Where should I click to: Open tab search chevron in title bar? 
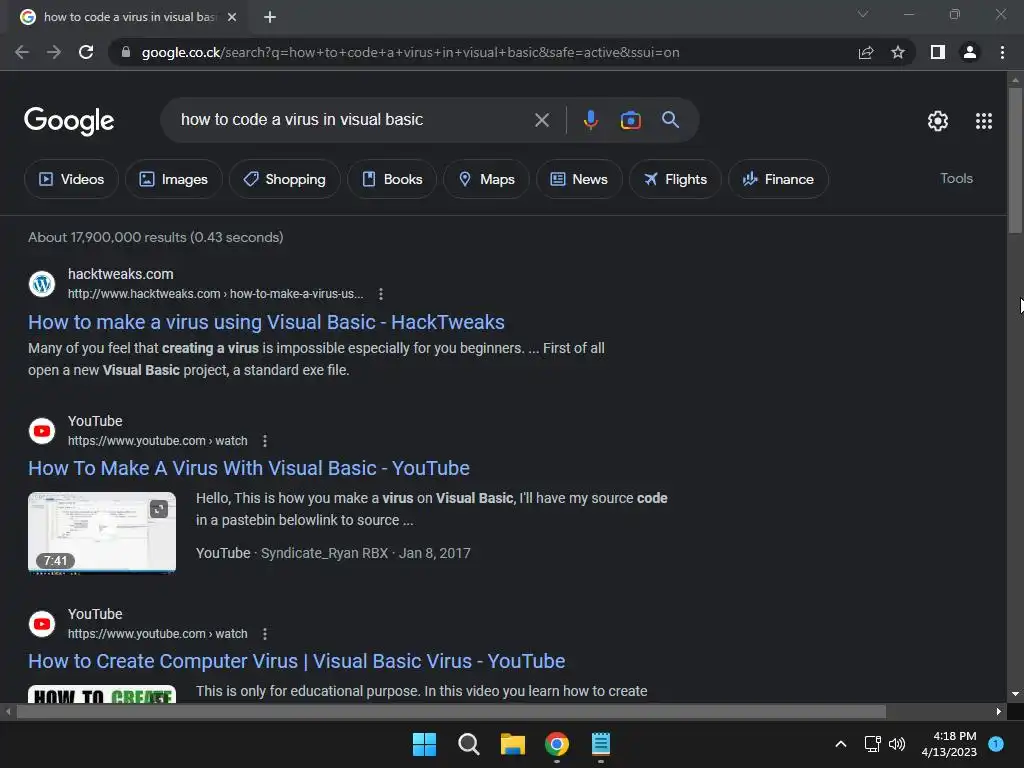[863, 14]
